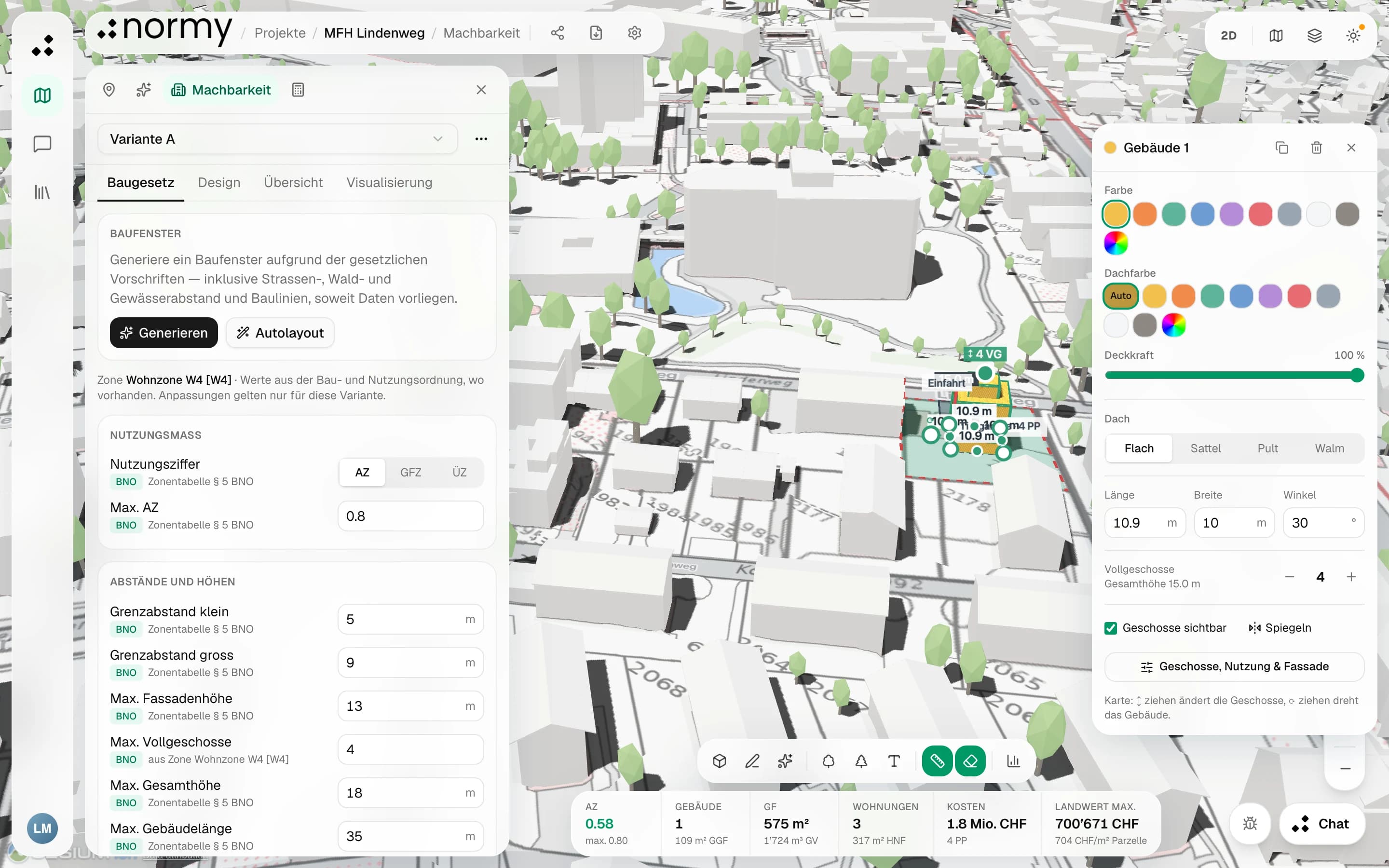
Task: Open the map style icon top right
Action: [x=1275, y=36]
